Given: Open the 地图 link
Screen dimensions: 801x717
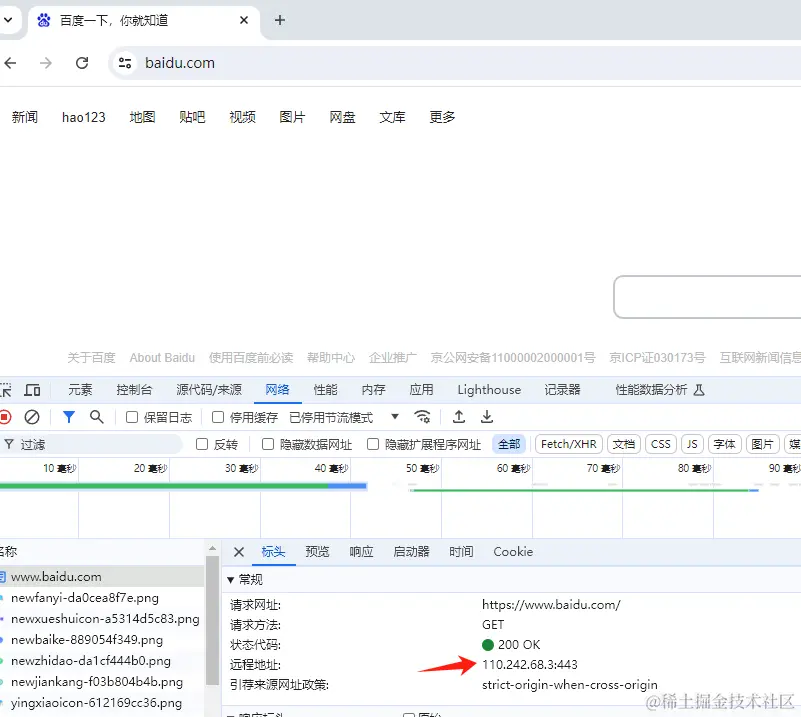Looking at the screenshot, I should [x=142, y=117].
